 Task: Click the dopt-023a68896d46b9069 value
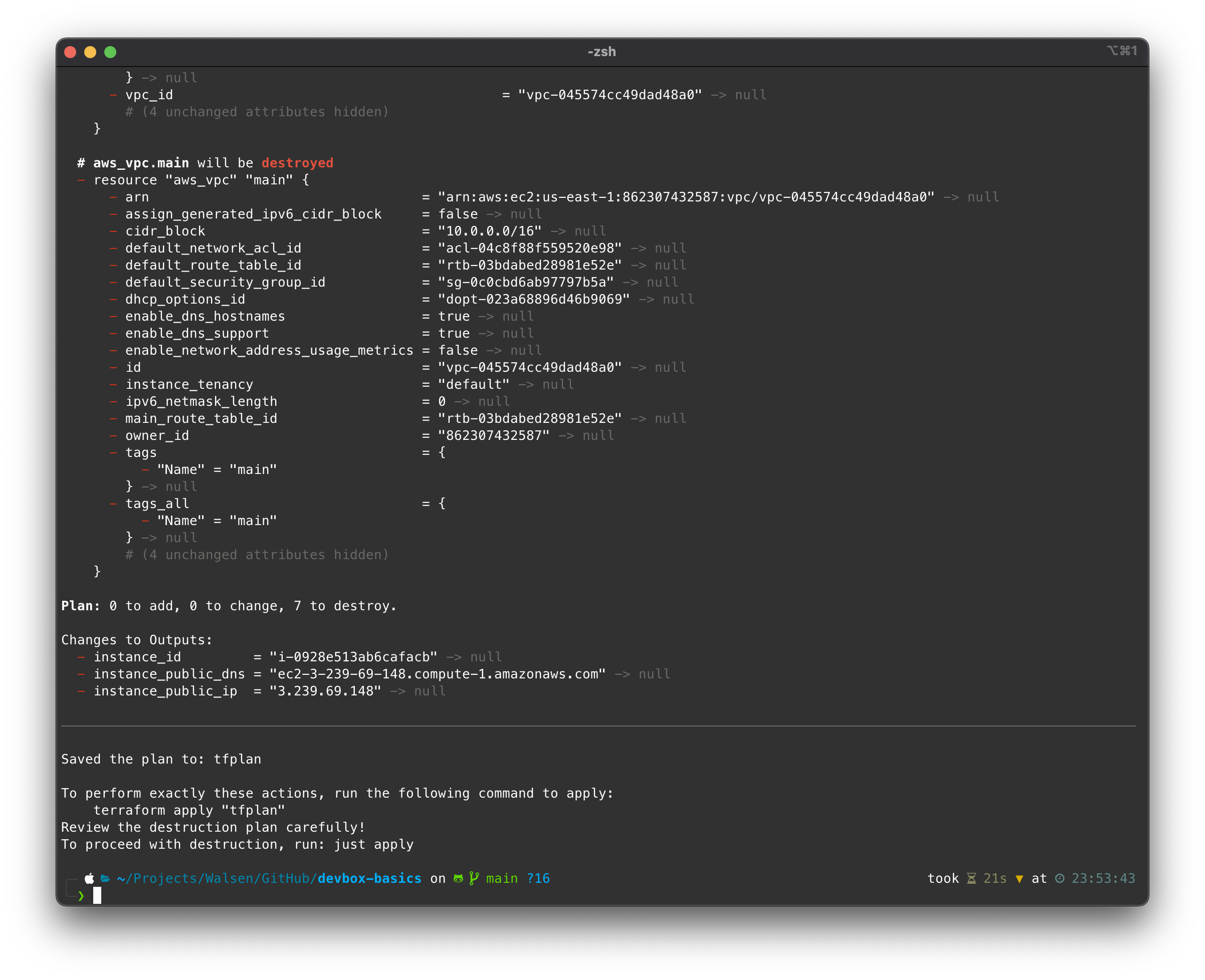coord(534,299)
